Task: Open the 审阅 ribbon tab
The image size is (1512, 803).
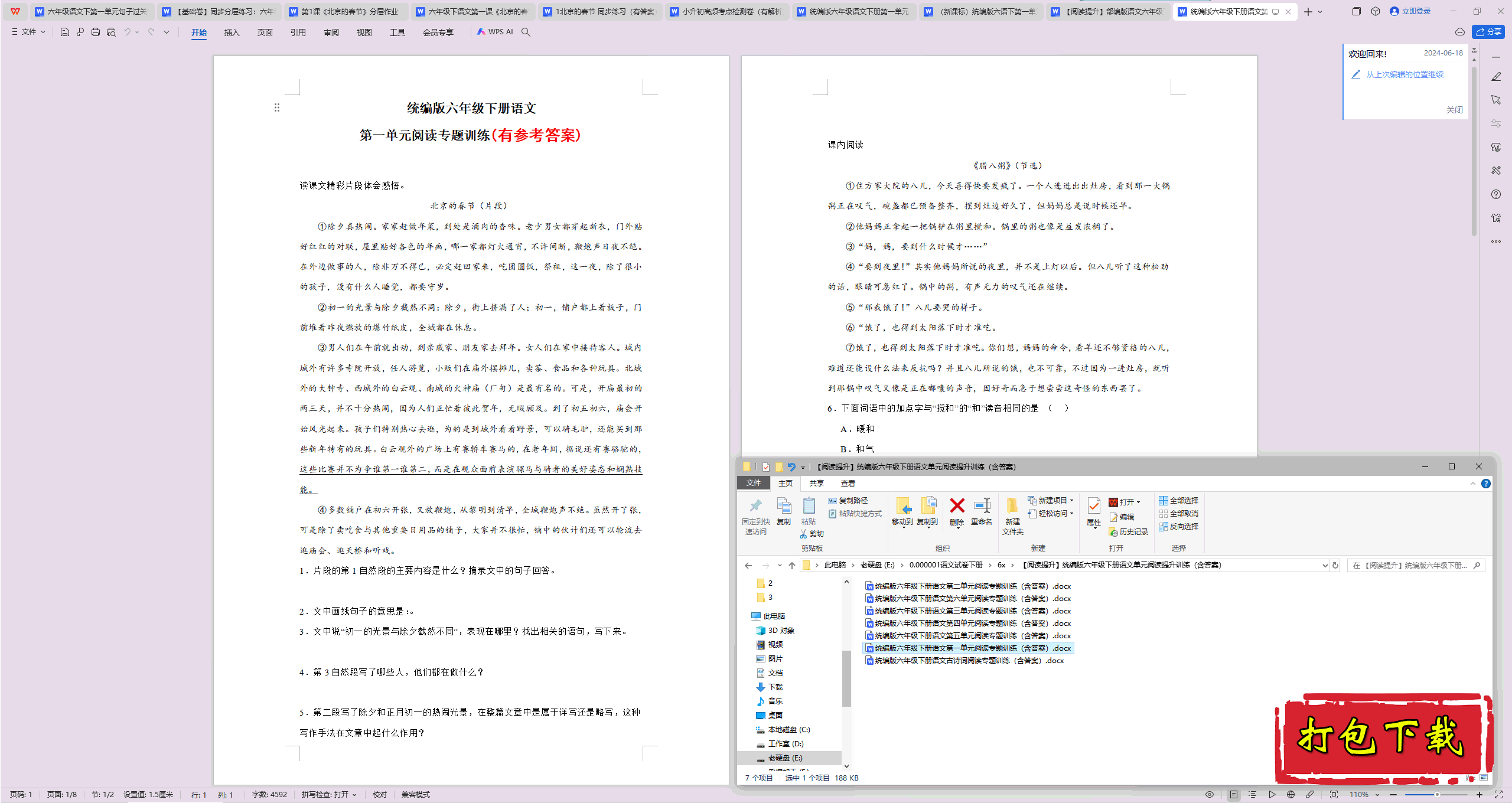Action: click(x=331, y=32)
